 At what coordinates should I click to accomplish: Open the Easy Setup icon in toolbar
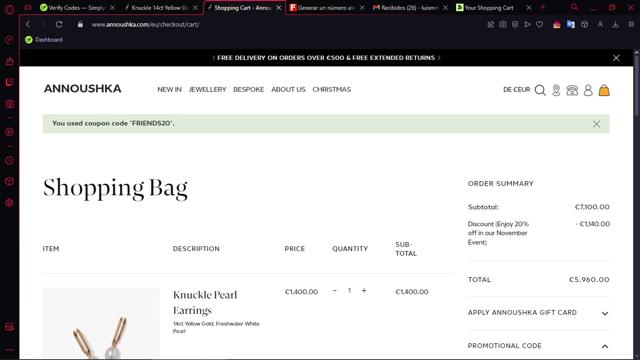(x=631, y=24)
